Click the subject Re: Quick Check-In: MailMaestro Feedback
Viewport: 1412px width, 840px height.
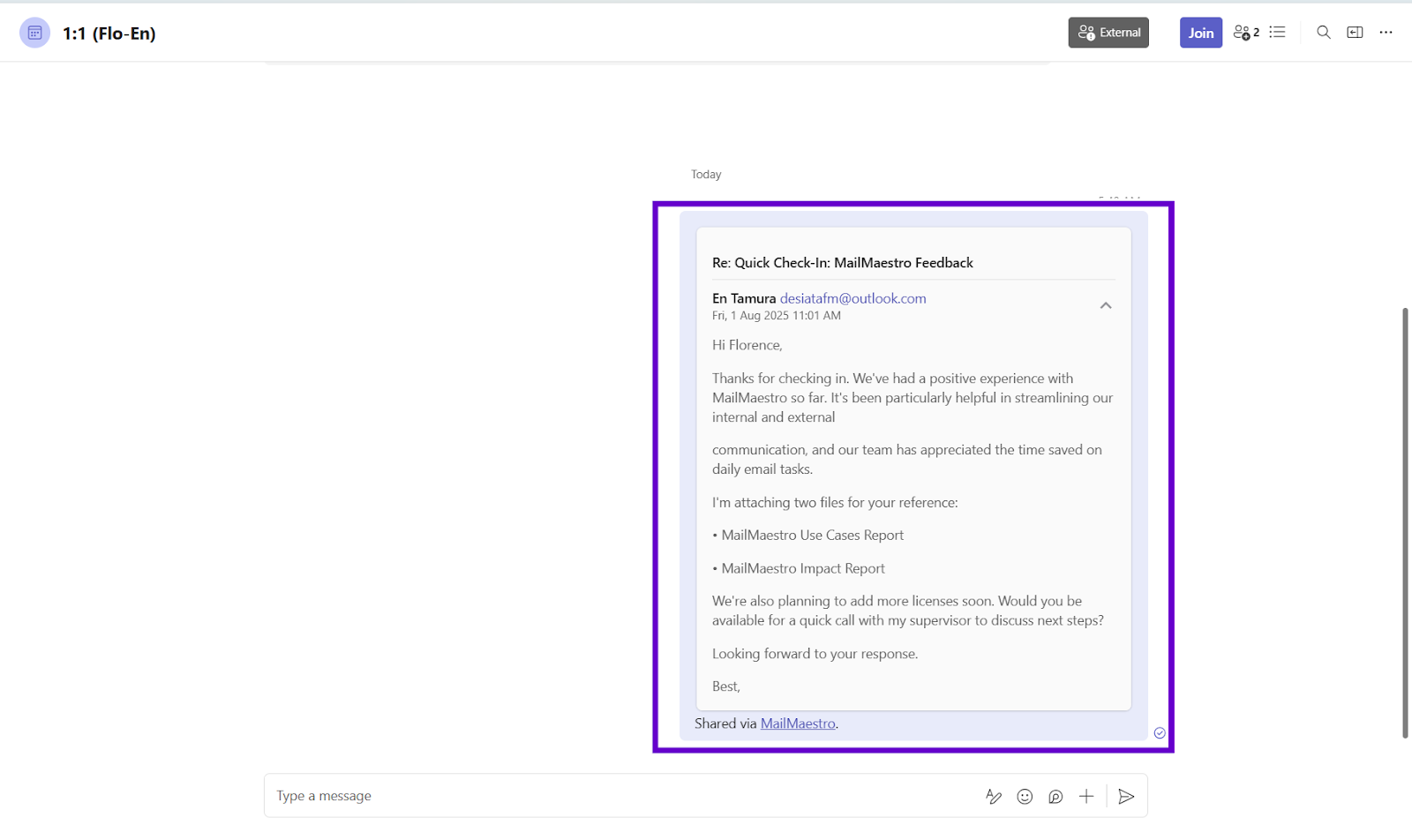(843, 263)
